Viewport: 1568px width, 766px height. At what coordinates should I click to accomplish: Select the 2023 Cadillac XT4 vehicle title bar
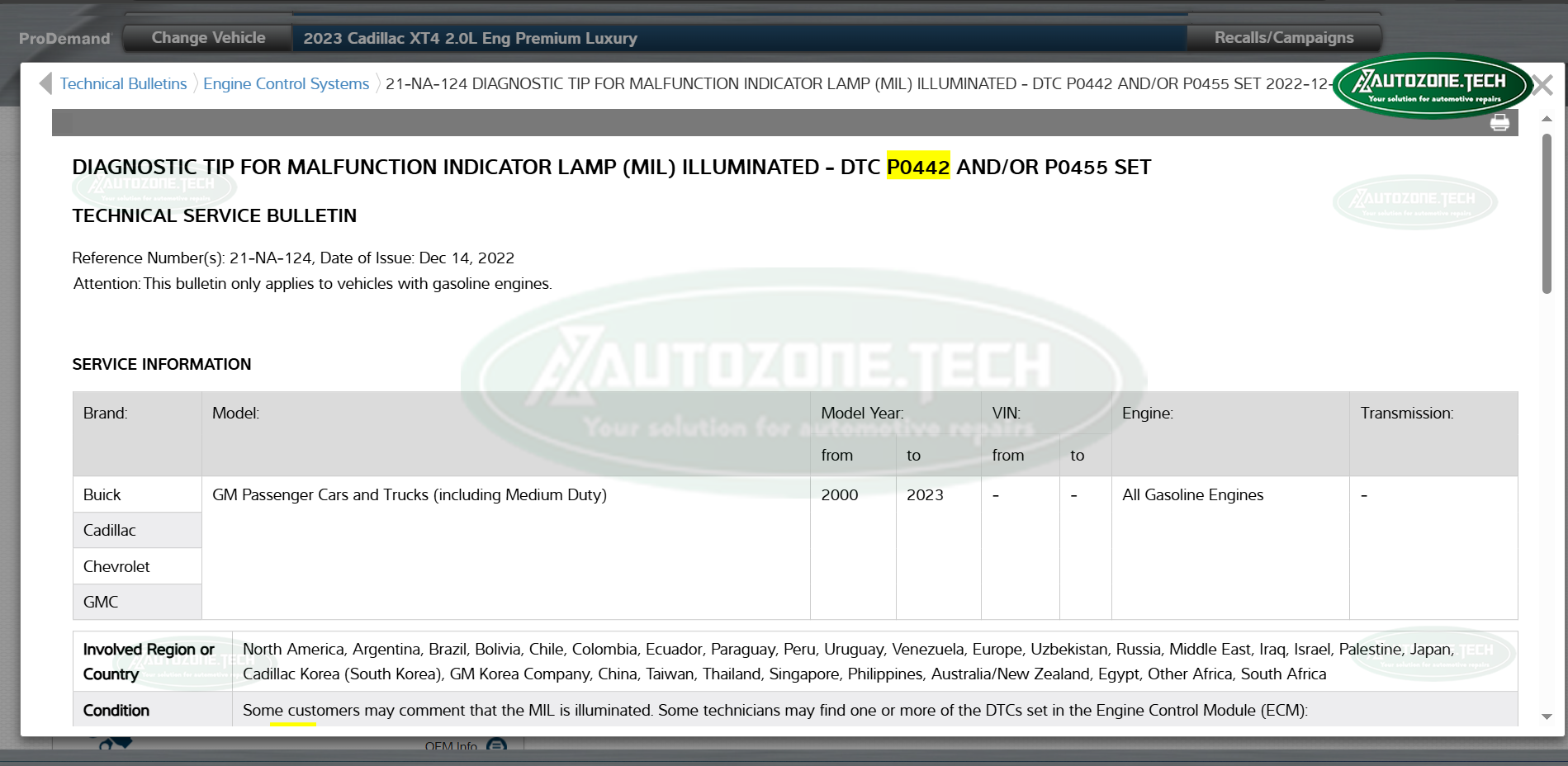[739, 38]
